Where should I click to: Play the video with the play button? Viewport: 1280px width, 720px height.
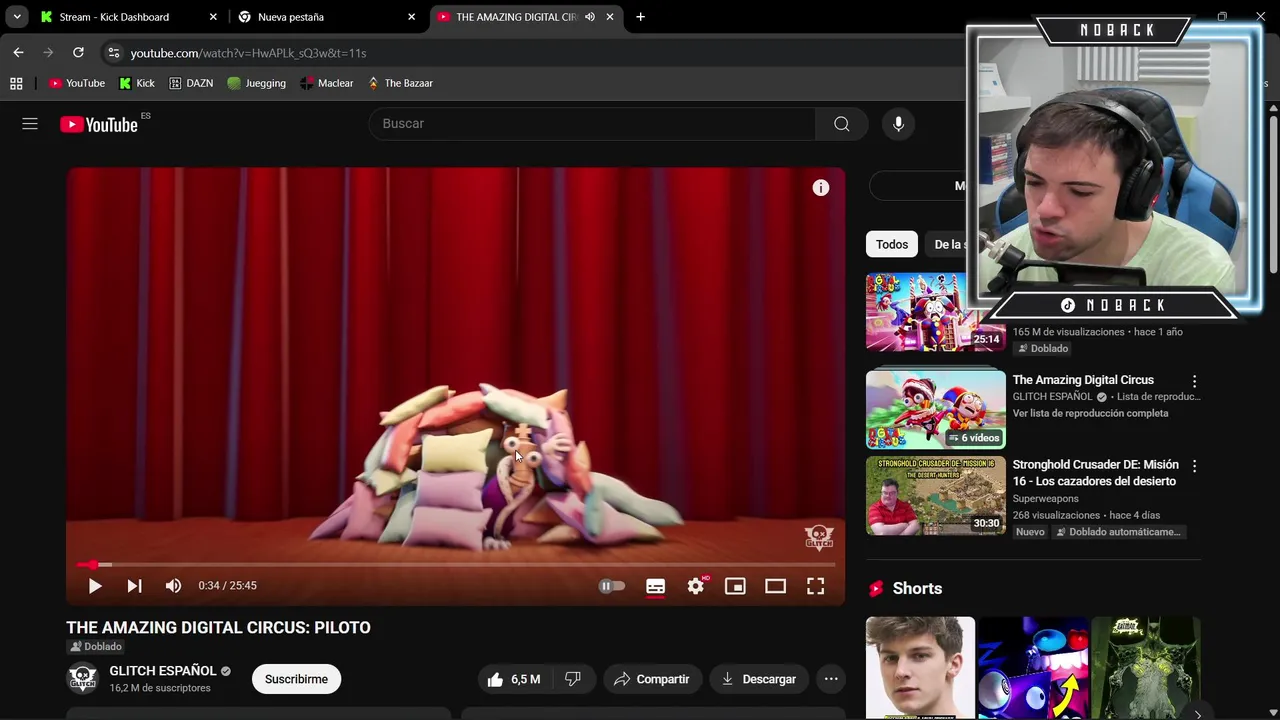click(x=95, y=586)
